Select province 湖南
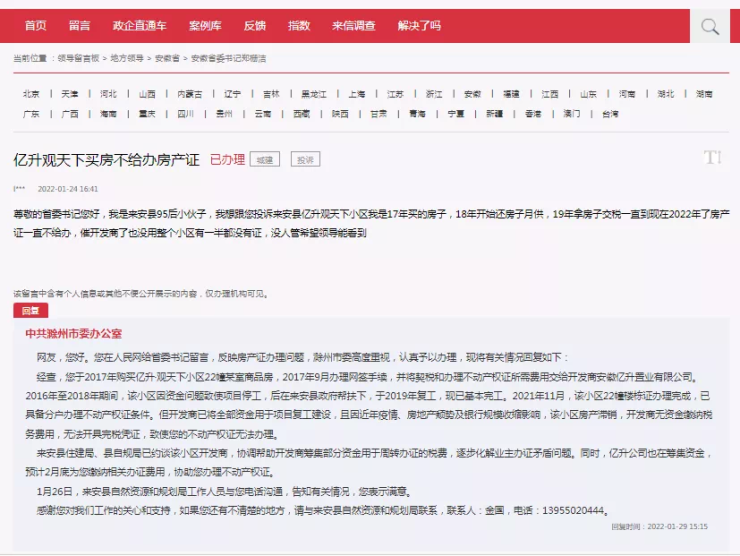The width and height of the screenshot is (740, 556). [x=704, y=94]
